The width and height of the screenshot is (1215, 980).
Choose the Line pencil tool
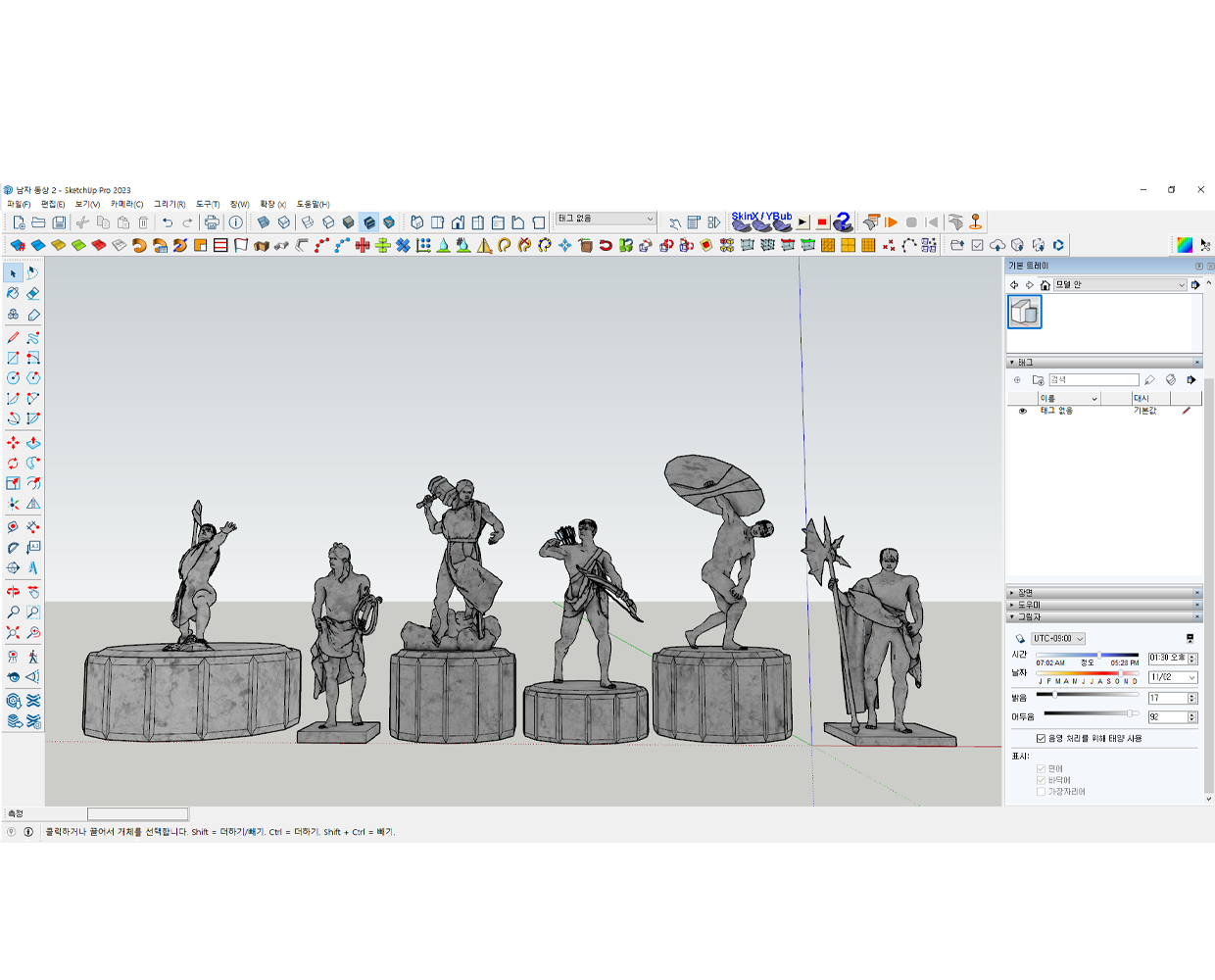(13, 337)
